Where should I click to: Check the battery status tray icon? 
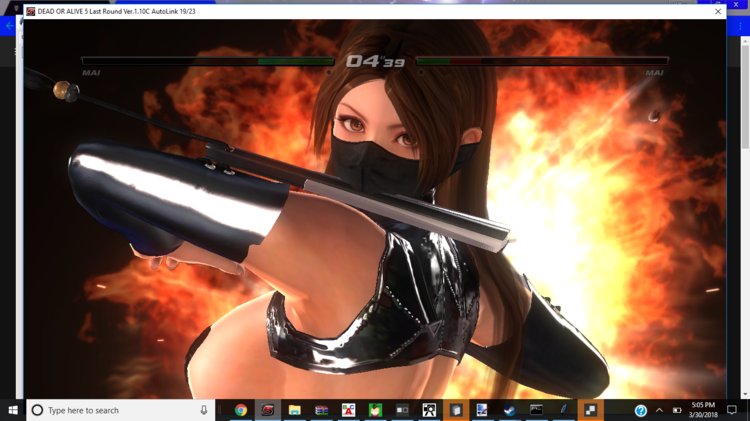[x=677, y=410]
